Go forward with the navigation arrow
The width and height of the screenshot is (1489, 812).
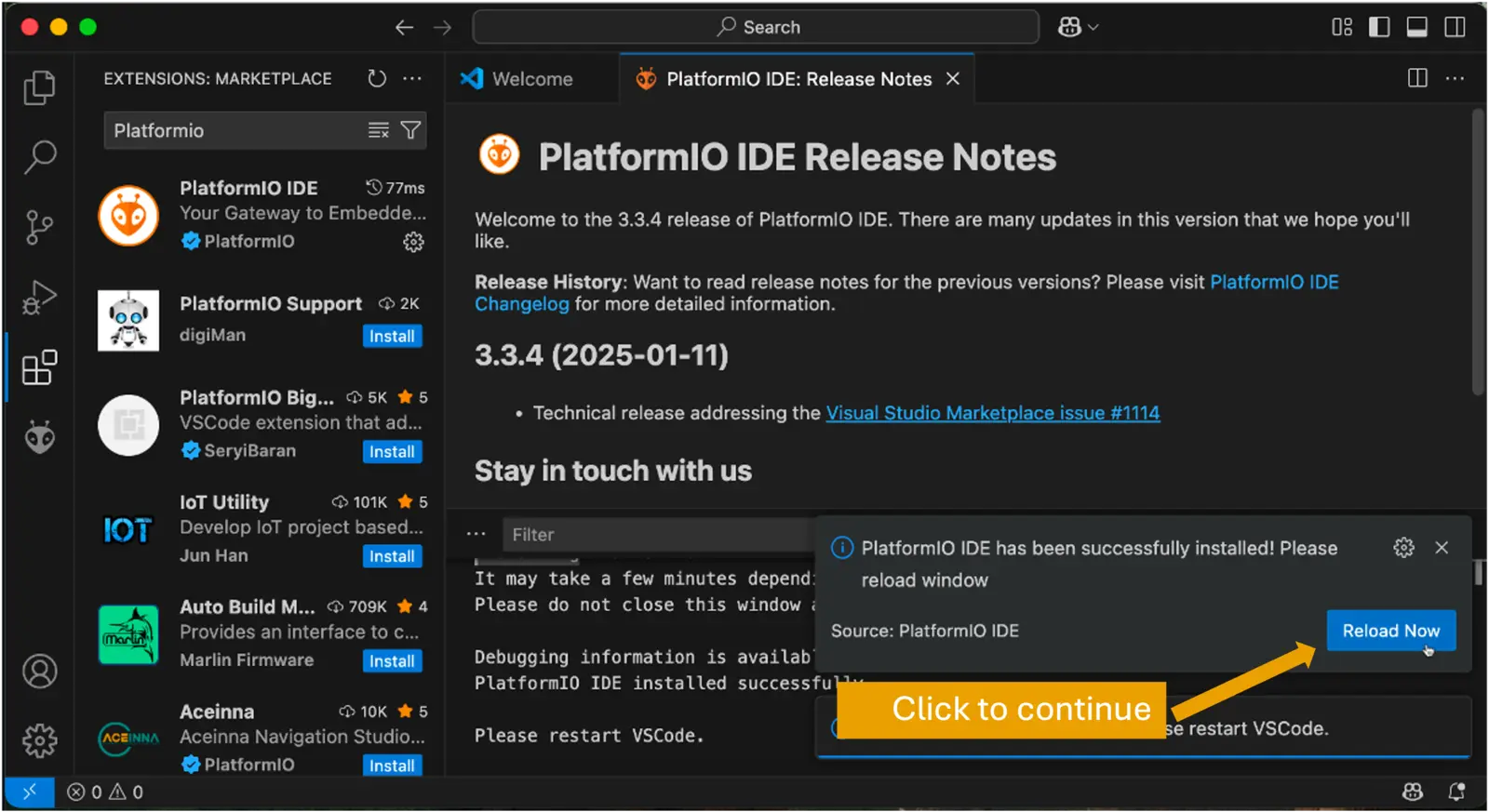(442, 28)
